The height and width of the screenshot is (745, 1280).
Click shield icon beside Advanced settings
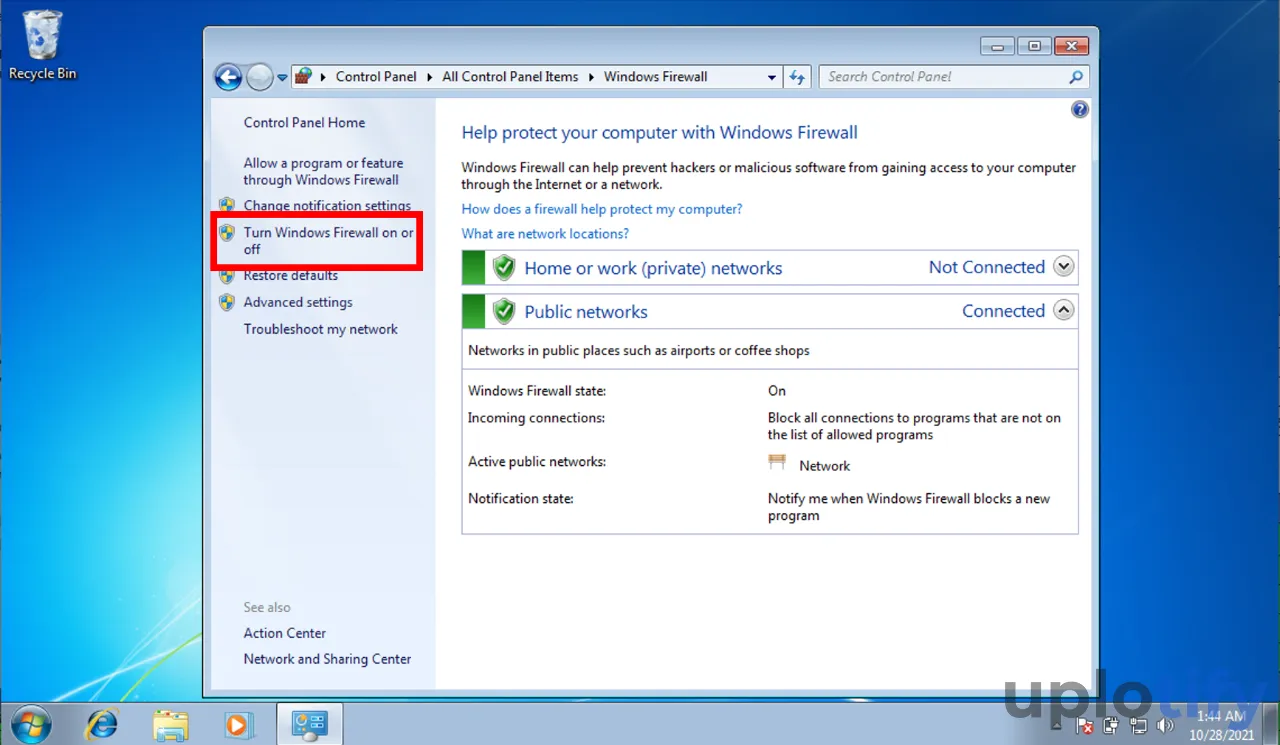point(227,302)
